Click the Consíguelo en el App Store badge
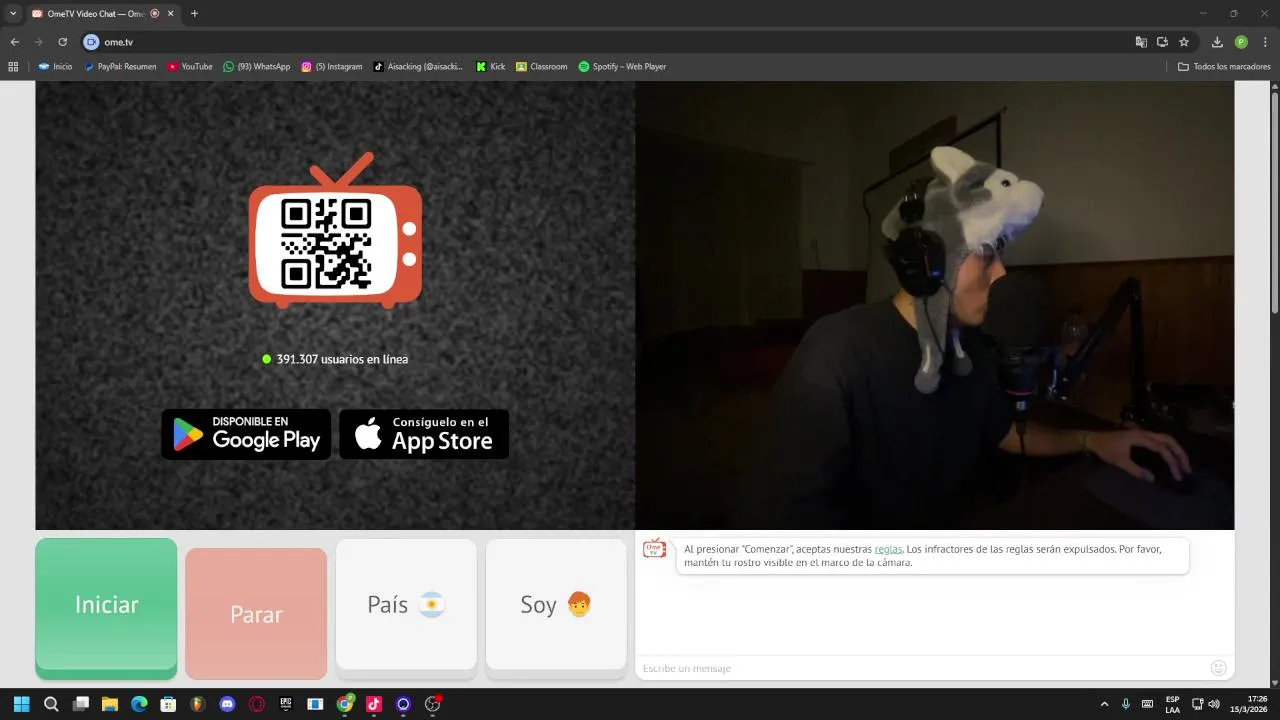 424,434
